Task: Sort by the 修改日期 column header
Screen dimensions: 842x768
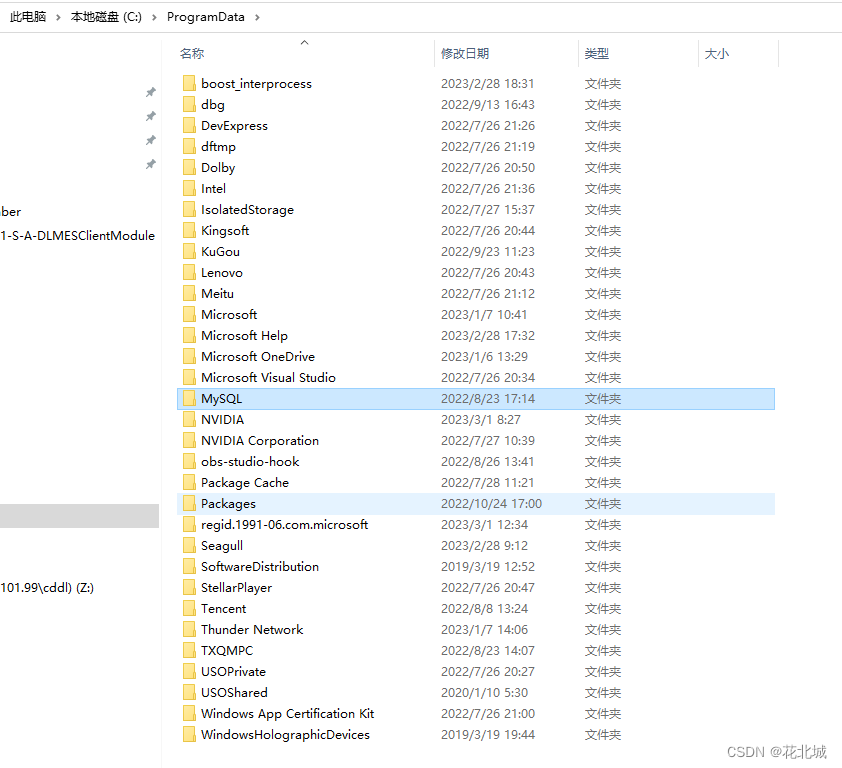Action: 465,54
